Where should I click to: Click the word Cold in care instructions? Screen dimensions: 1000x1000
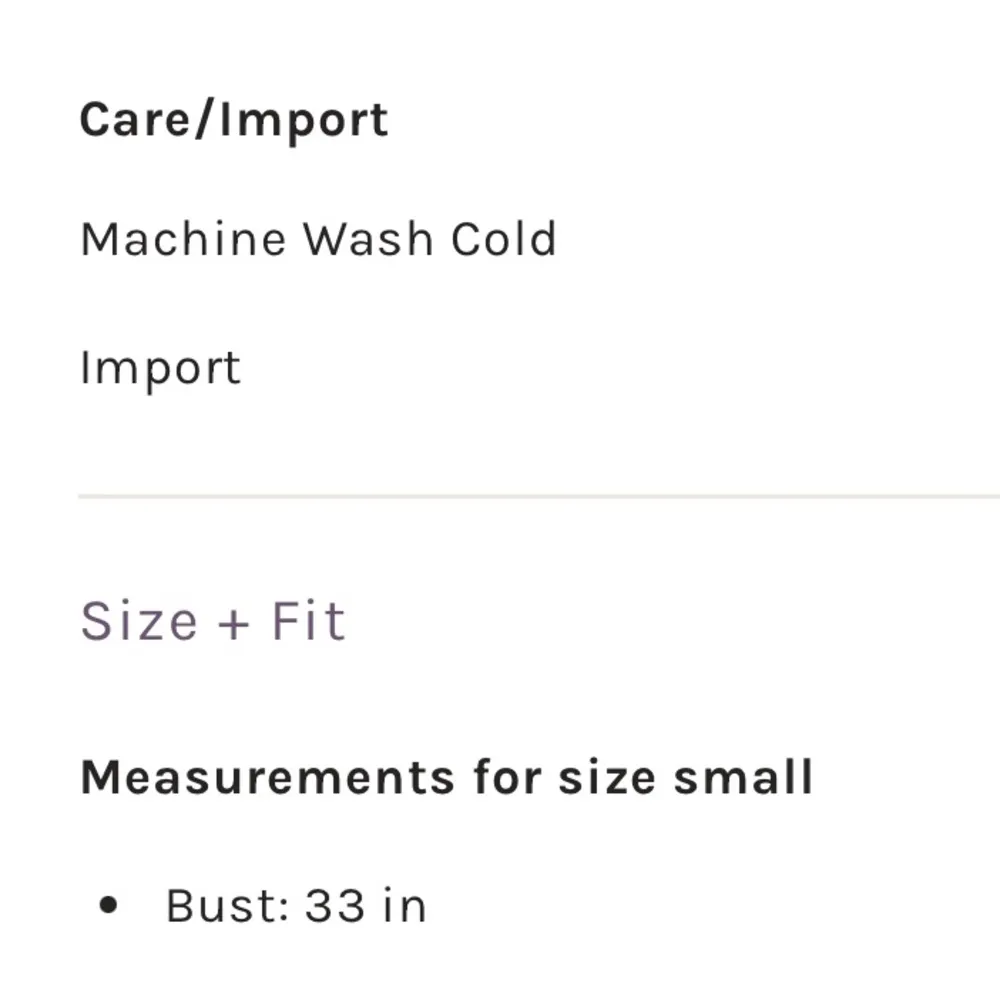(x=503, y=240)
